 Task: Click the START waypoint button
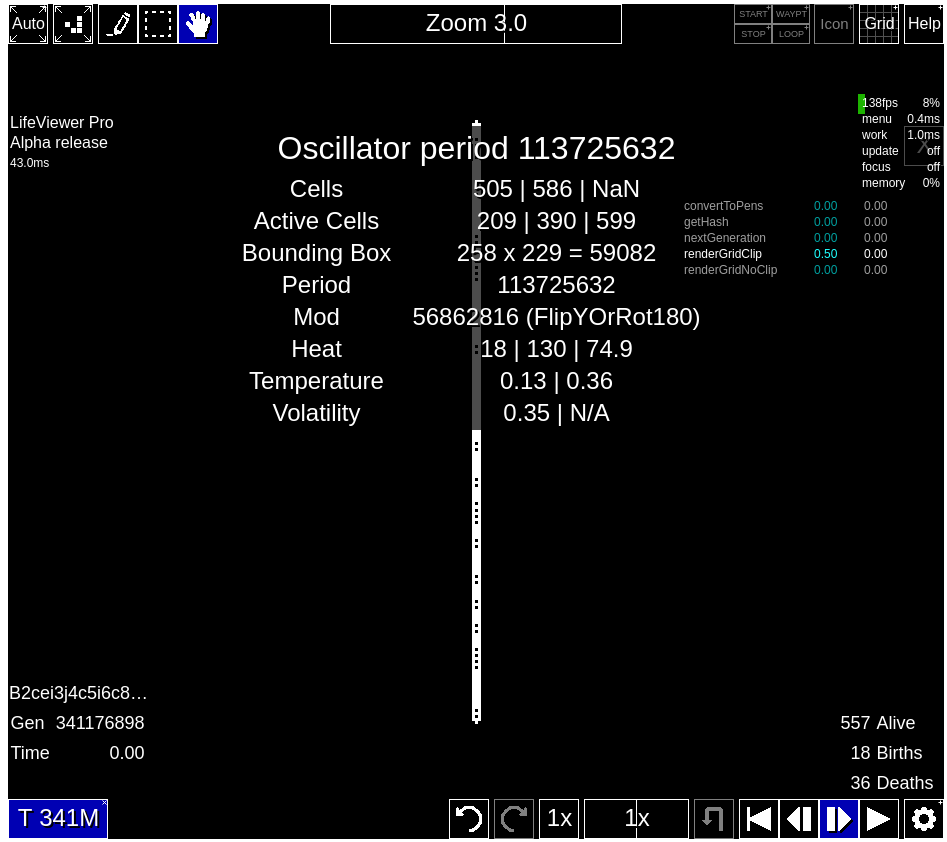coord(753,14)
